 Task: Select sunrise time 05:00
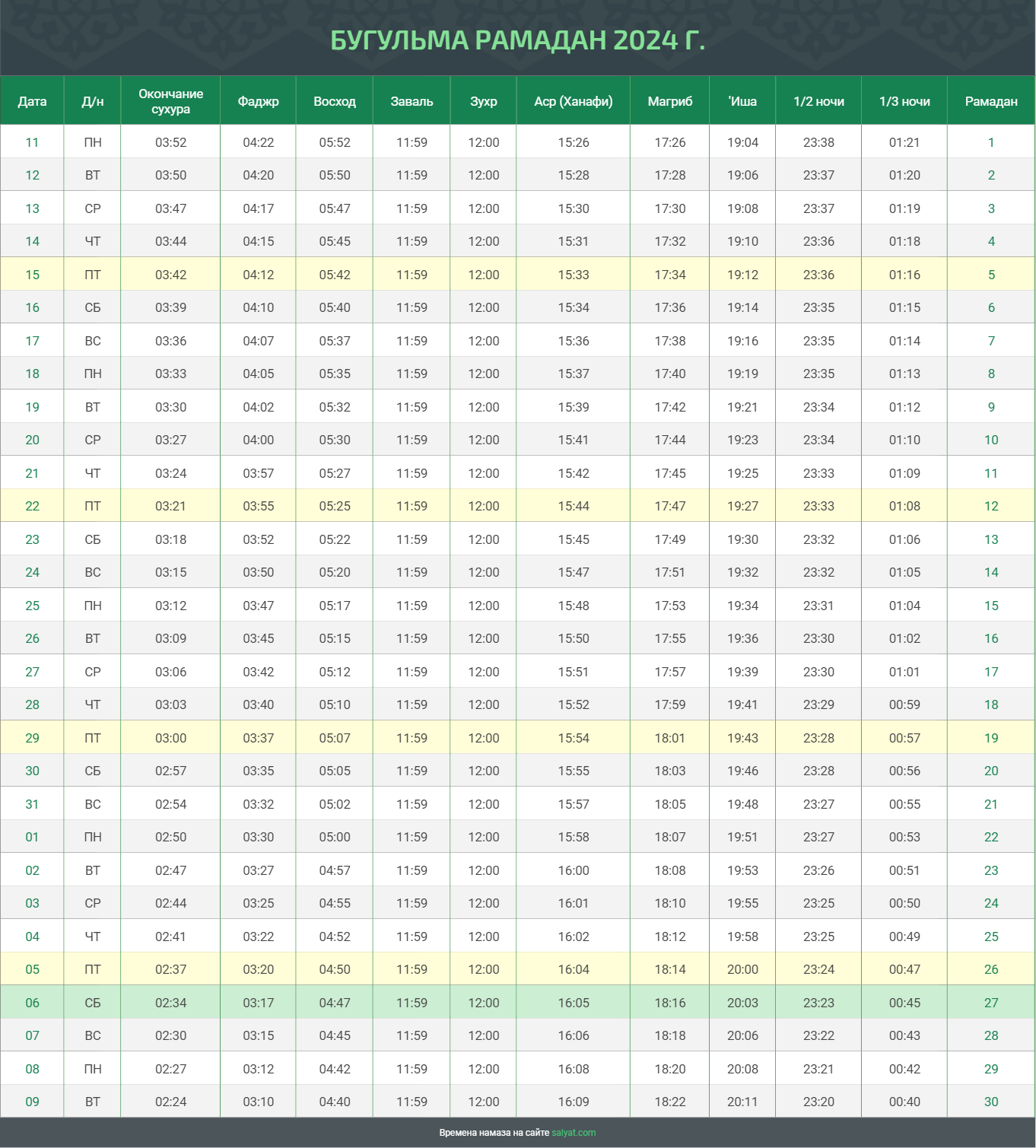(335, 837)
